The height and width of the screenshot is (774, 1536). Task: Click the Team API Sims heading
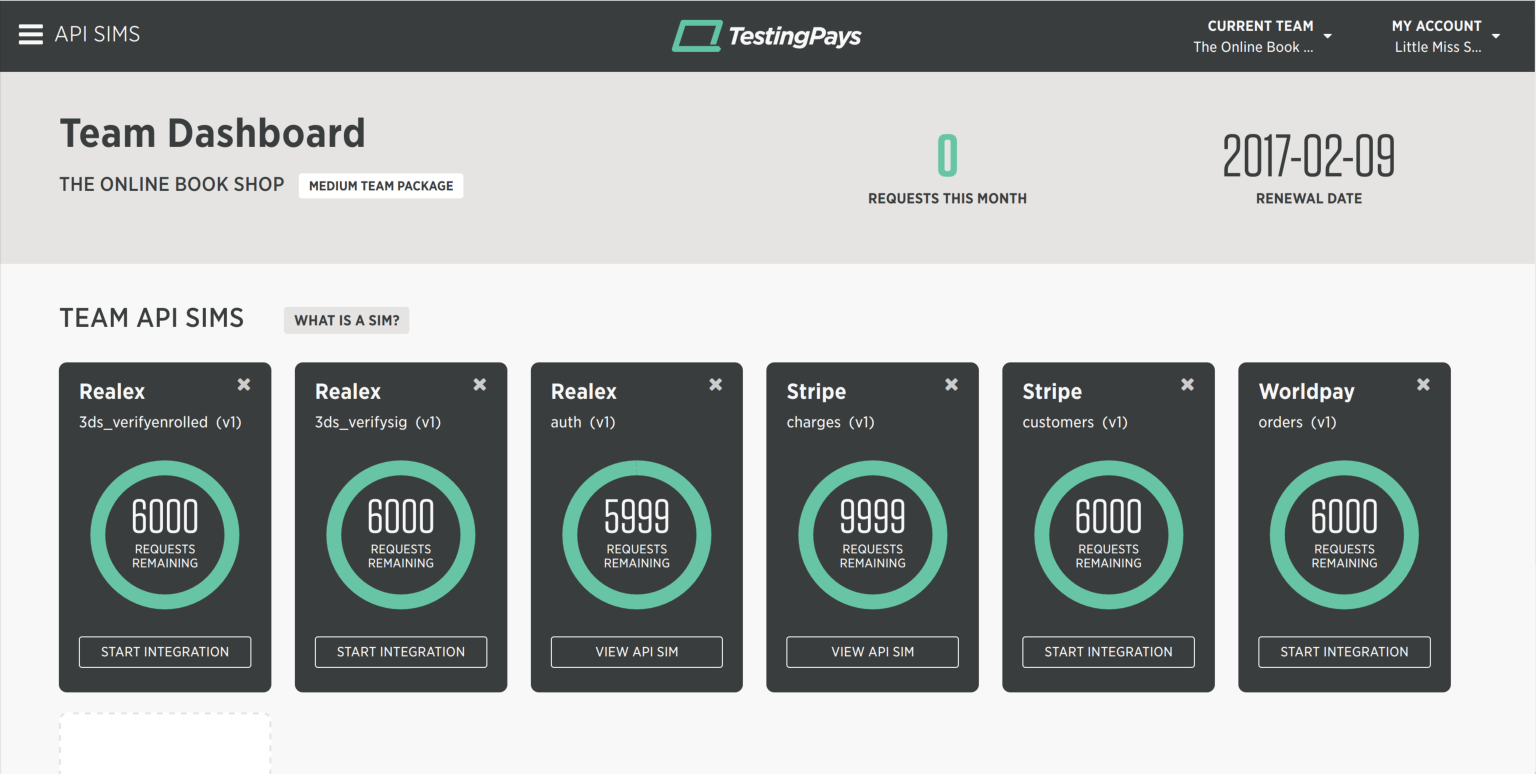pyautogui.click(x=152, y=319)
